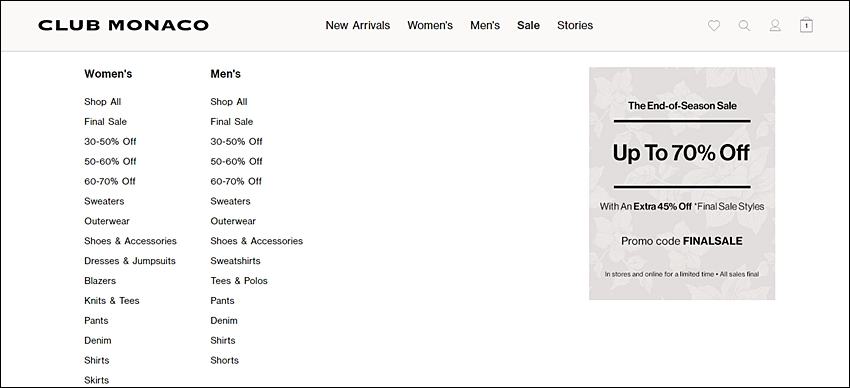Select 60-70% Off under Women's

point(110,182)
